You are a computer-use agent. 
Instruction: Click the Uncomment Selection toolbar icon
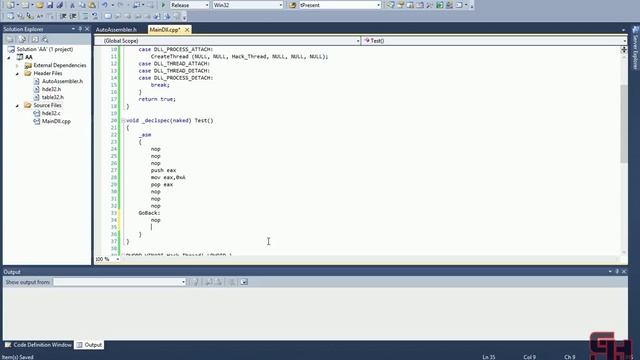pyautogui.click(x=95, y=16)
